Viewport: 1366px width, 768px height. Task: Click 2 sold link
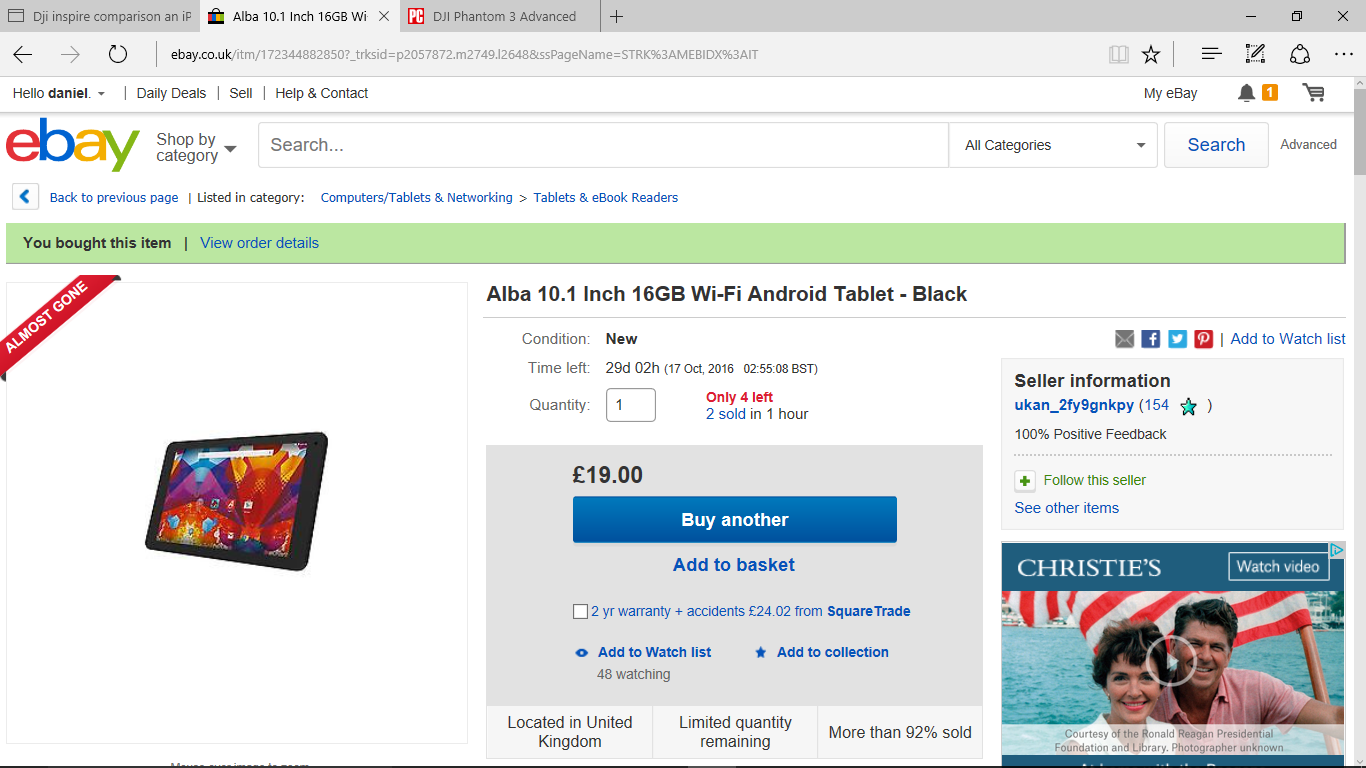pyautogui.click(x=725, y=414)
